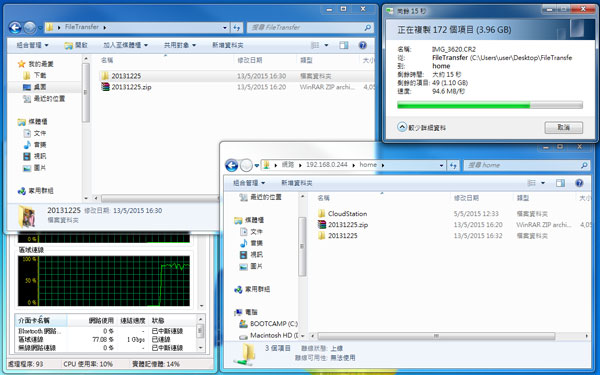Viewport: 600px width, 375px height.
Task: Open the 組合管理 menu in the FileTransfer window
Action: point(33,45)
